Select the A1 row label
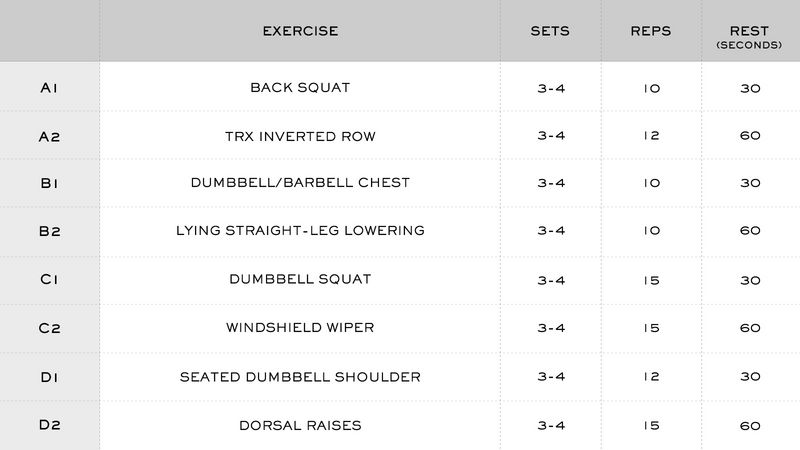The height and width of the screenshot is (450, 800). [49, 88]
